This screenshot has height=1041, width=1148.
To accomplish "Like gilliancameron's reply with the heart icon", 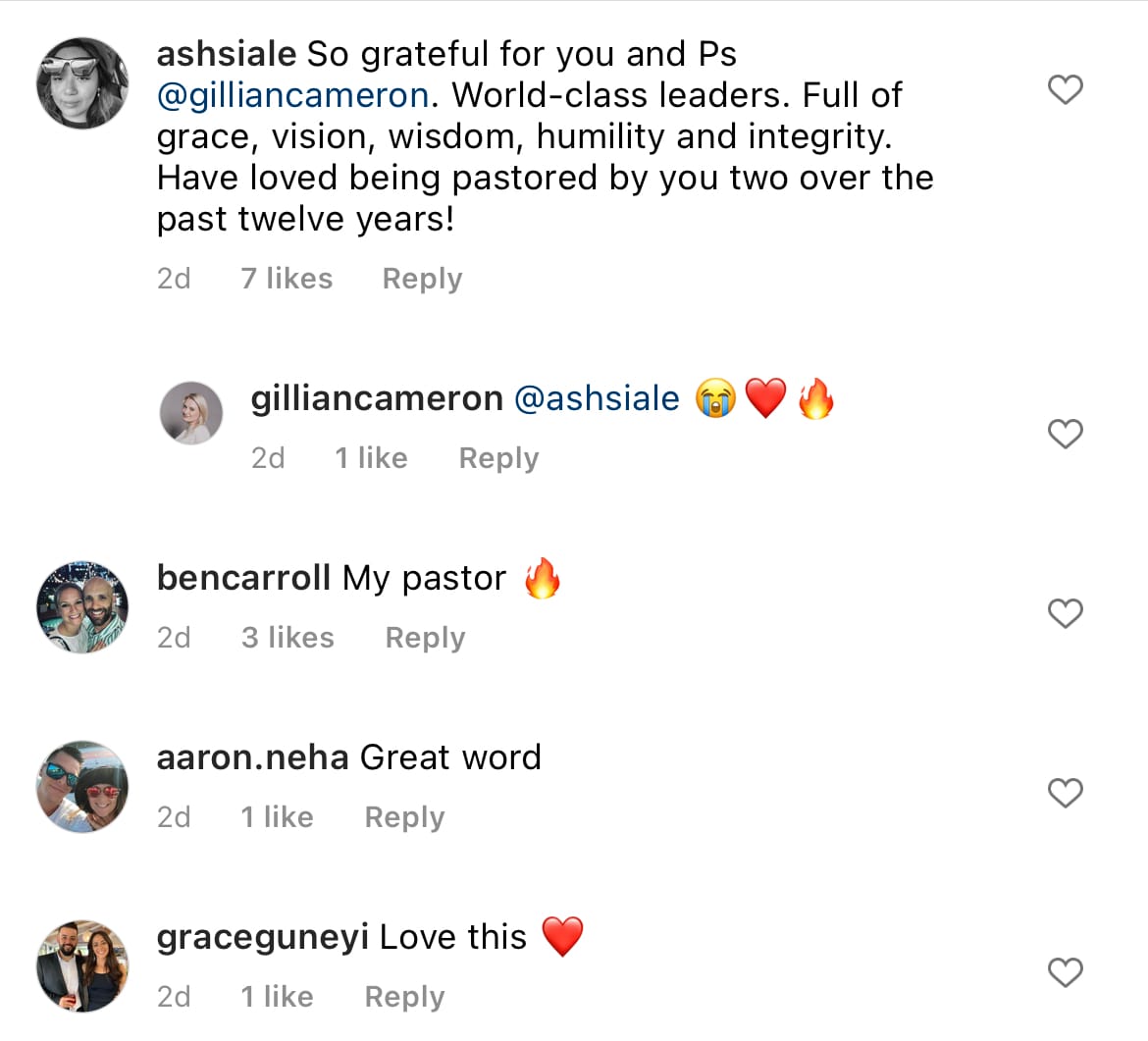I will (1066, 434).
